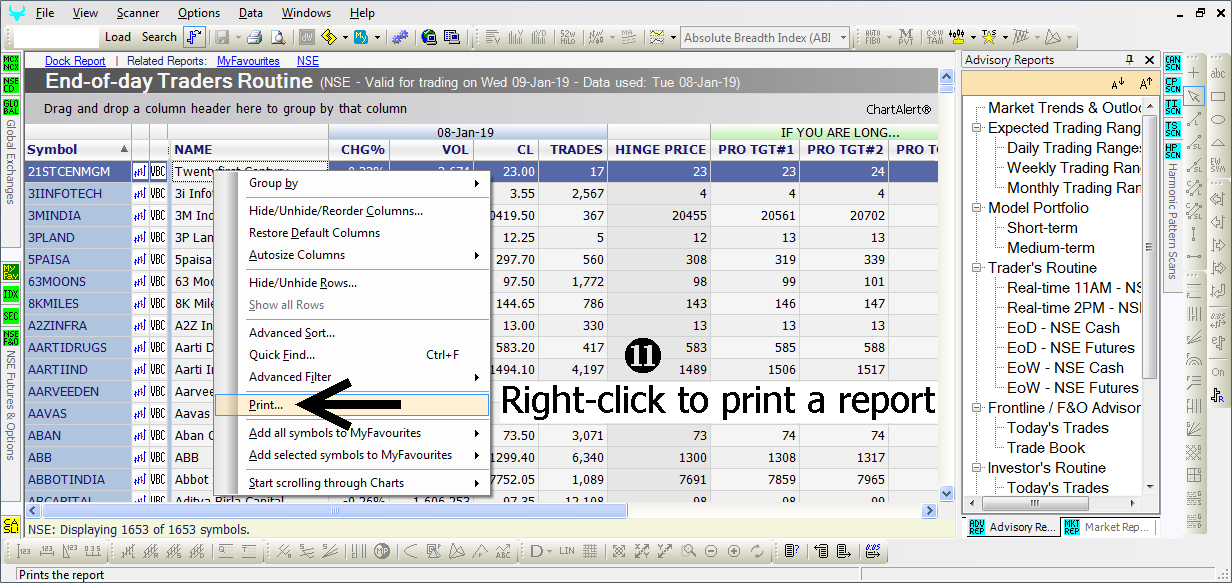Collapse the Frontline / F&O Advisory node
The height and width of the screenshot is (583, 1232).
point(977,408)
